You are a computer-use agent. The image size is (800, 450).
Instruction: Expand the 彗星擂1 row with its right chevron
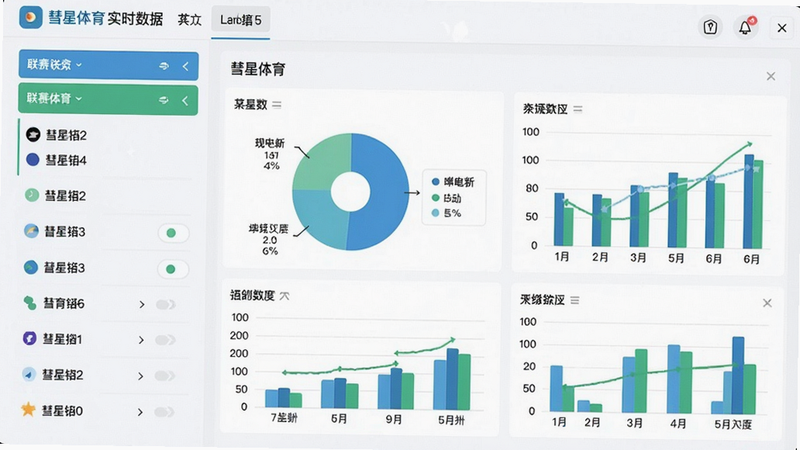tap(141, 340)
